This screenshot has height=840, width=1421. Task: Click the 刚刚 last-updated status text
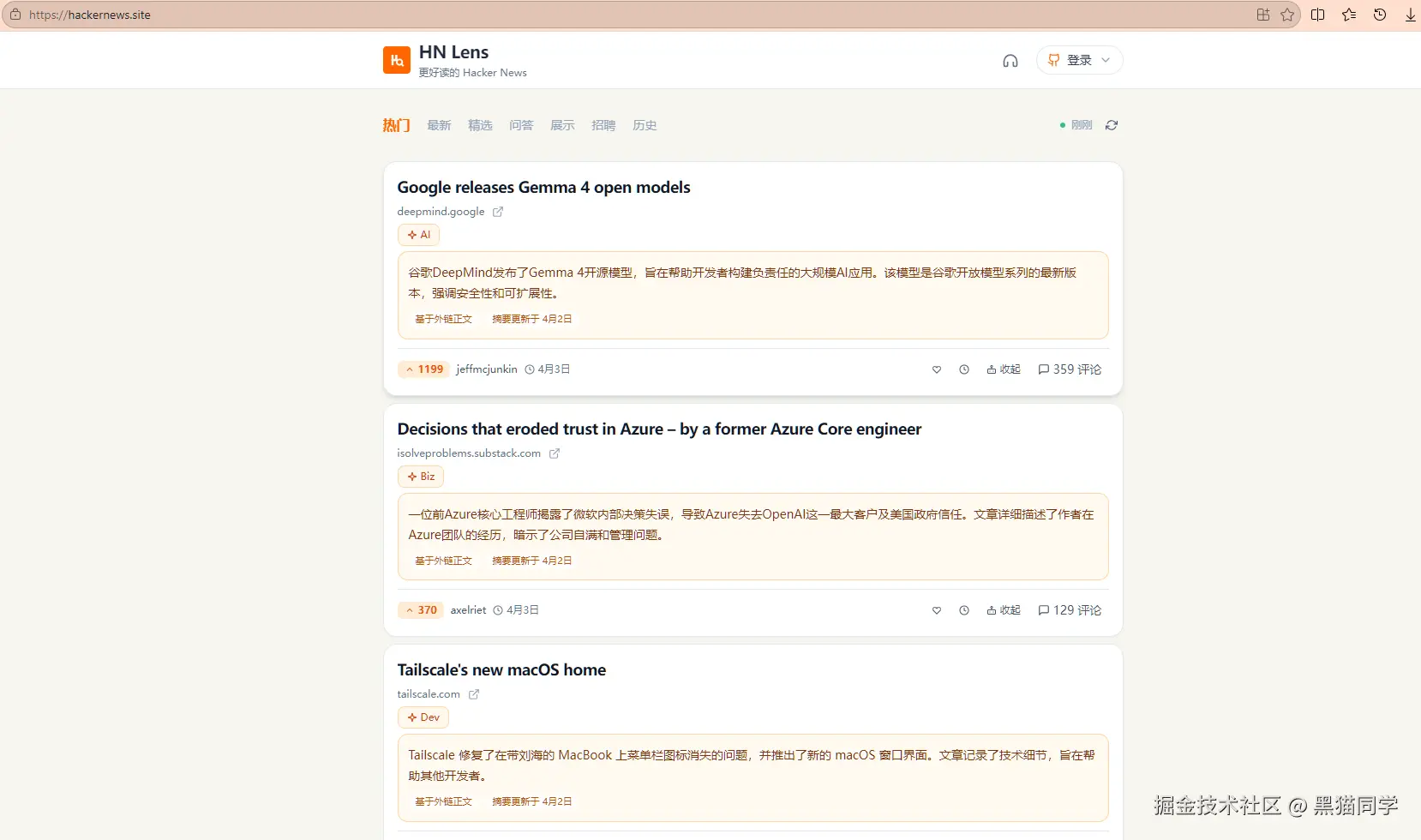pos(1082,125)
